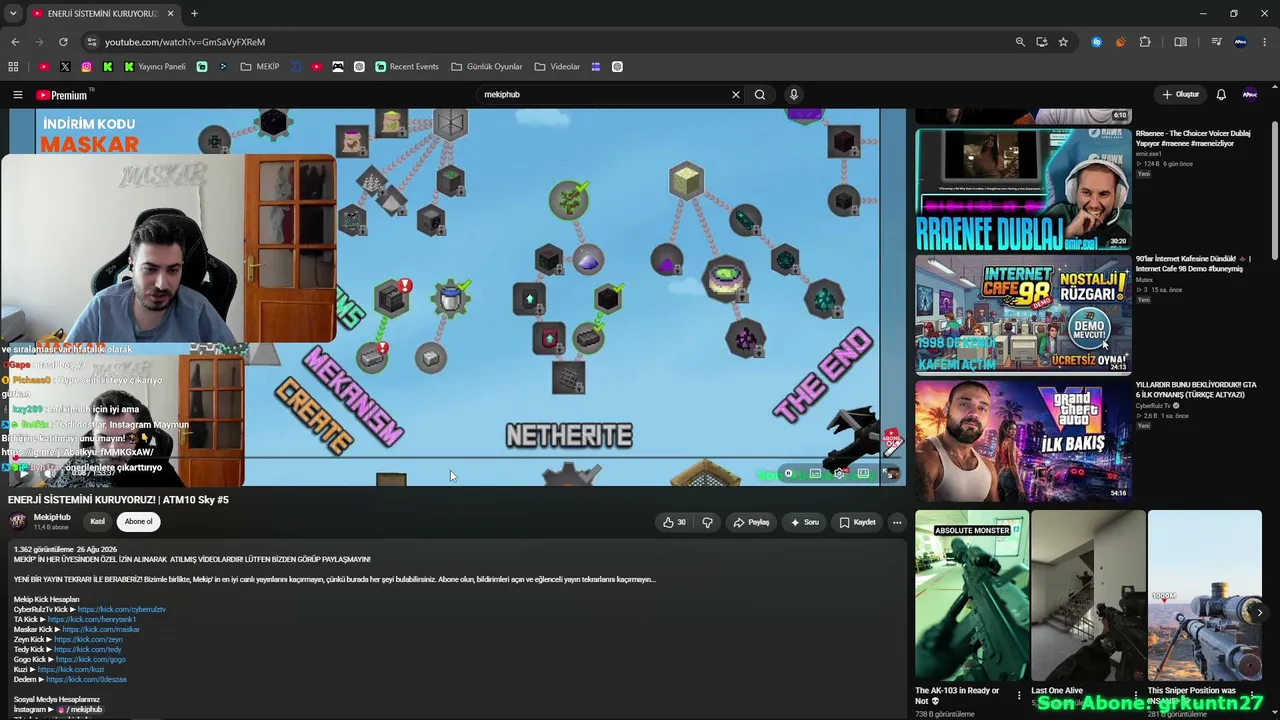
Task: Toggle Chrome reading mode side panel
Action: point(1181,42)
